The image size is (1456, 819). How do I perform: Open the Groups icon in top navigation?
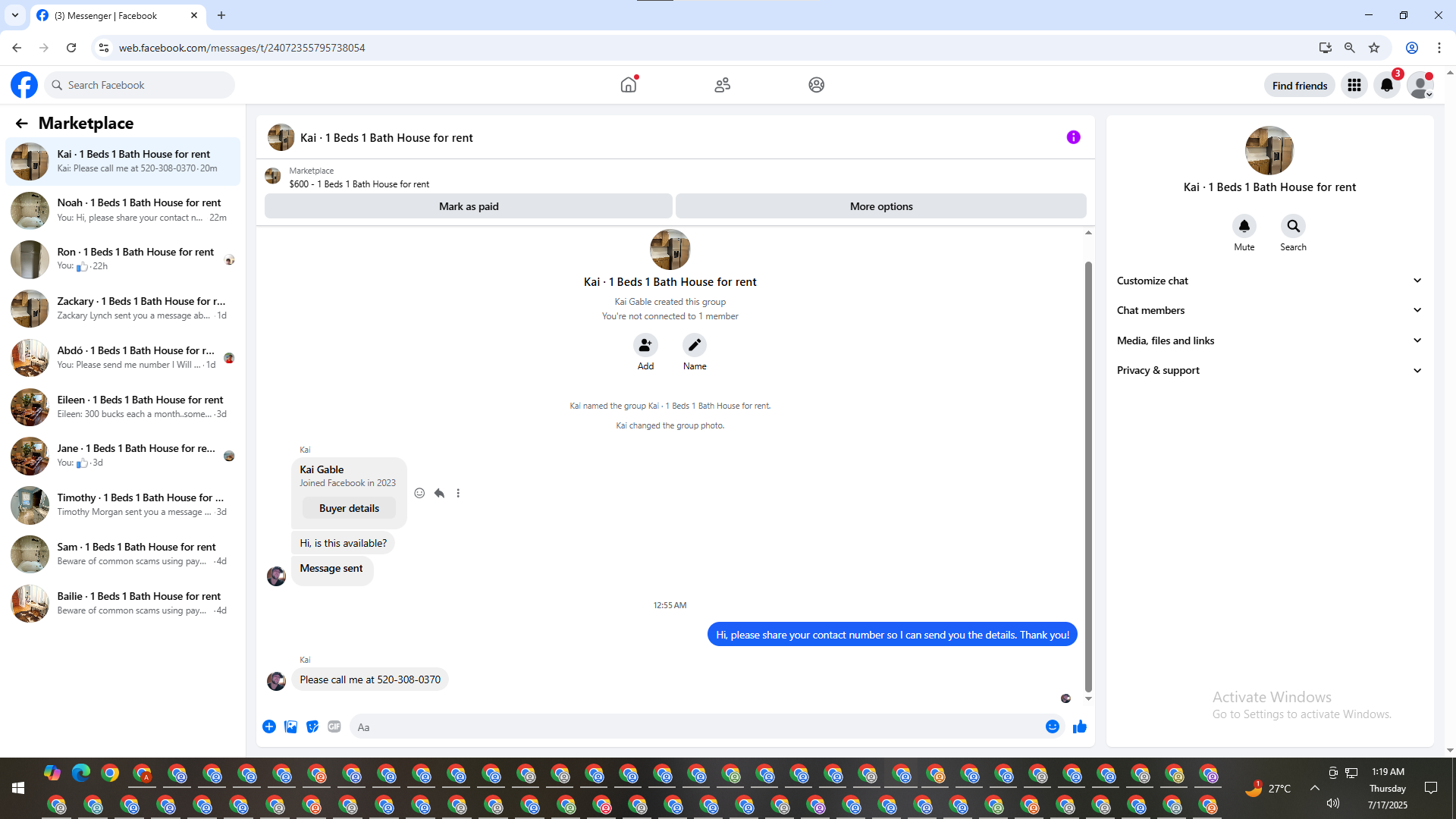[x=817, y=85]
